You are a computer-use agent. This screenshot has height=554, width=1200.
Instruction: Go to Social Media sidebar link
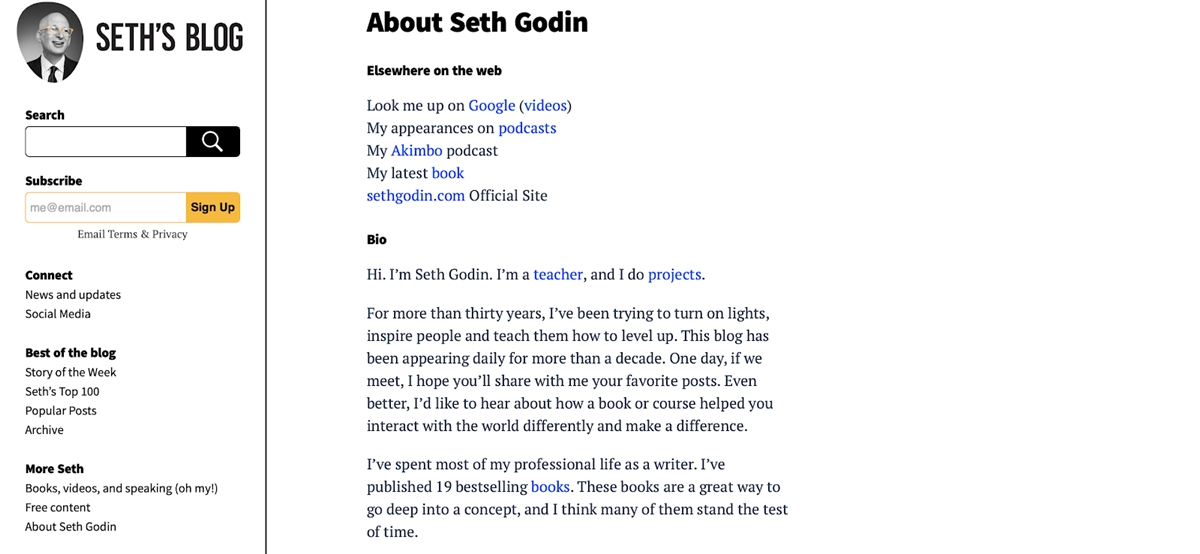pos(58,314)
